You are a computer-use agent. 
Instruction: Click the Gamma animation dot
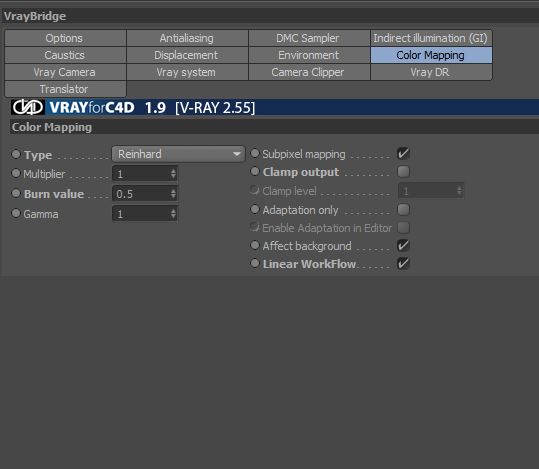point(16,213)
